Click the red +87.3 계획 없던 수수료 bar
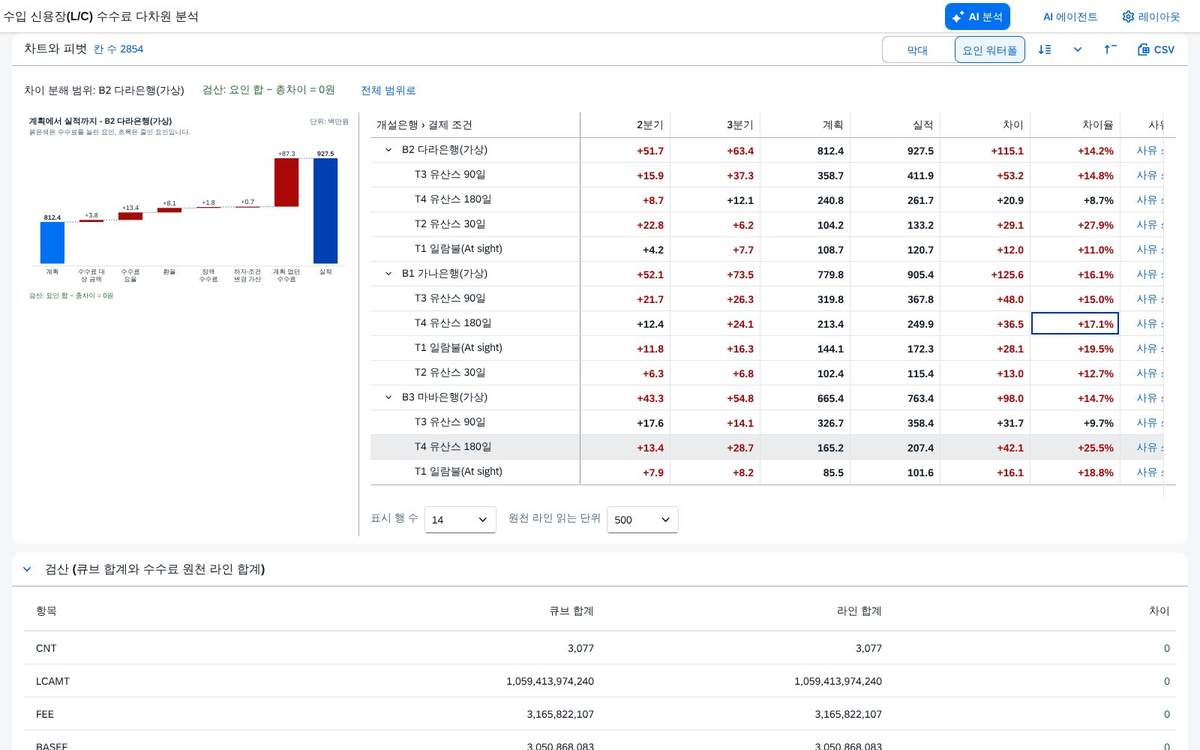The image size is (1200, 750). [287, 183]
